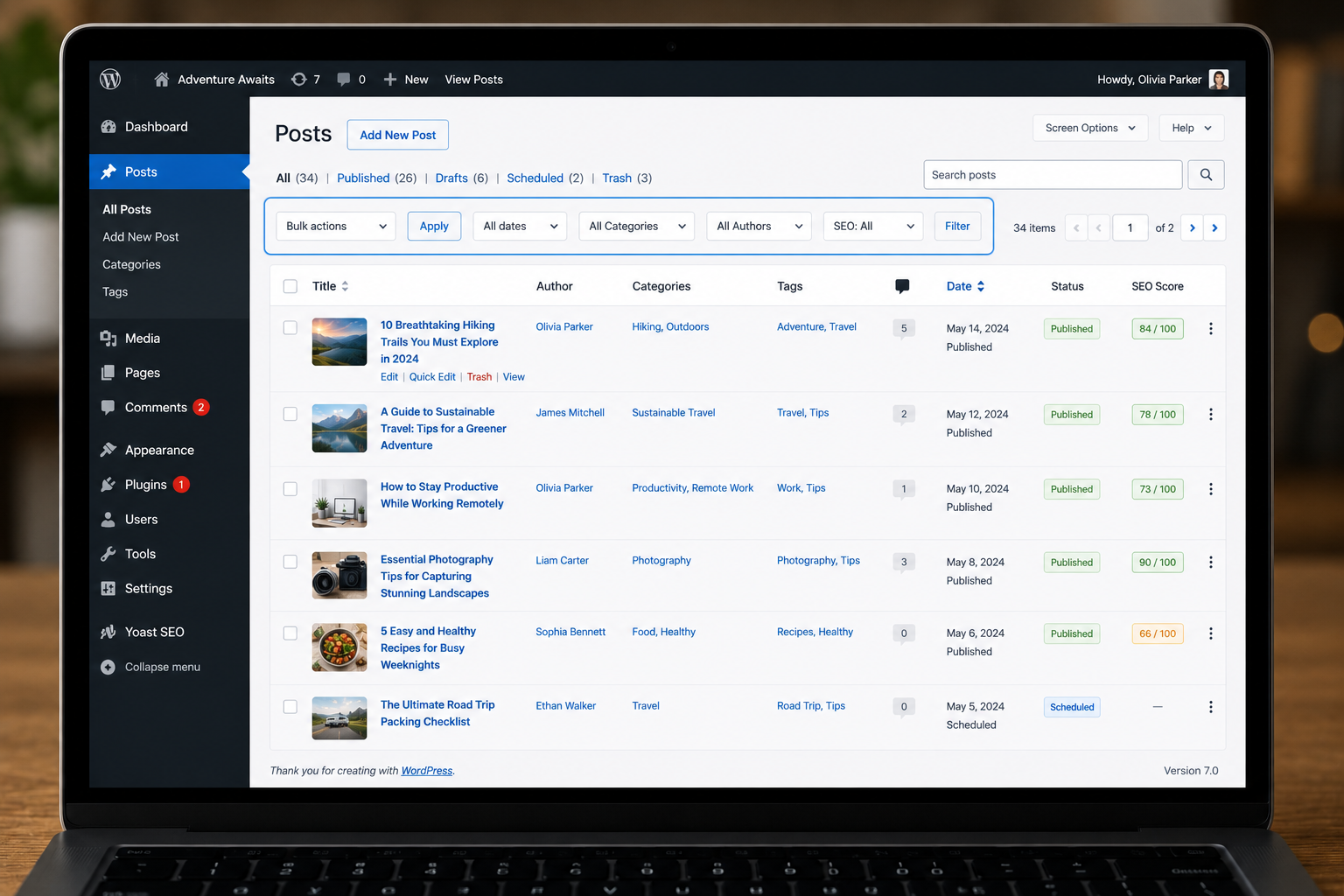Open row actions for Essential Photography post
1344x896 pixels.
[1211, 563]
